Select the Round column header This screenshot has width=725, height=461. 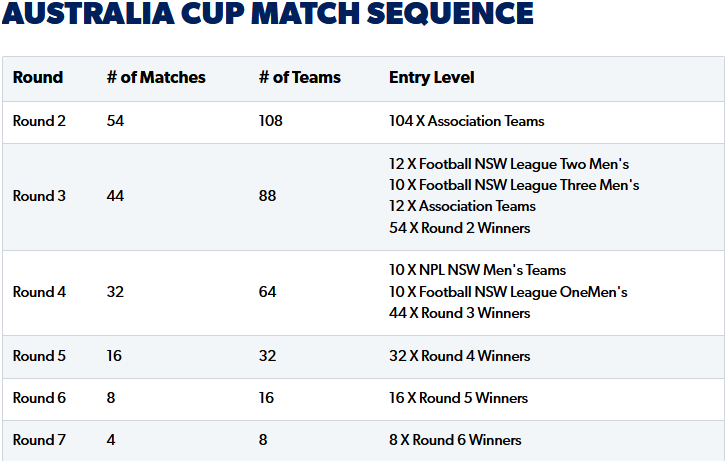(x=38, y=77)
